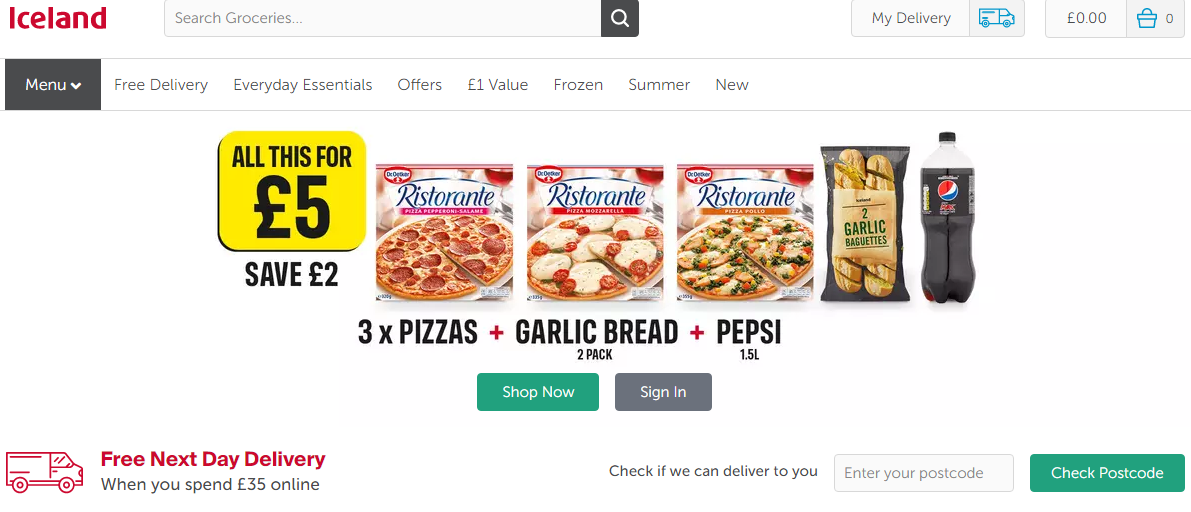This screenshot has width=1191, height=512.
Task: Click the red delivery truck icon
Action: [x=45, y=471]
